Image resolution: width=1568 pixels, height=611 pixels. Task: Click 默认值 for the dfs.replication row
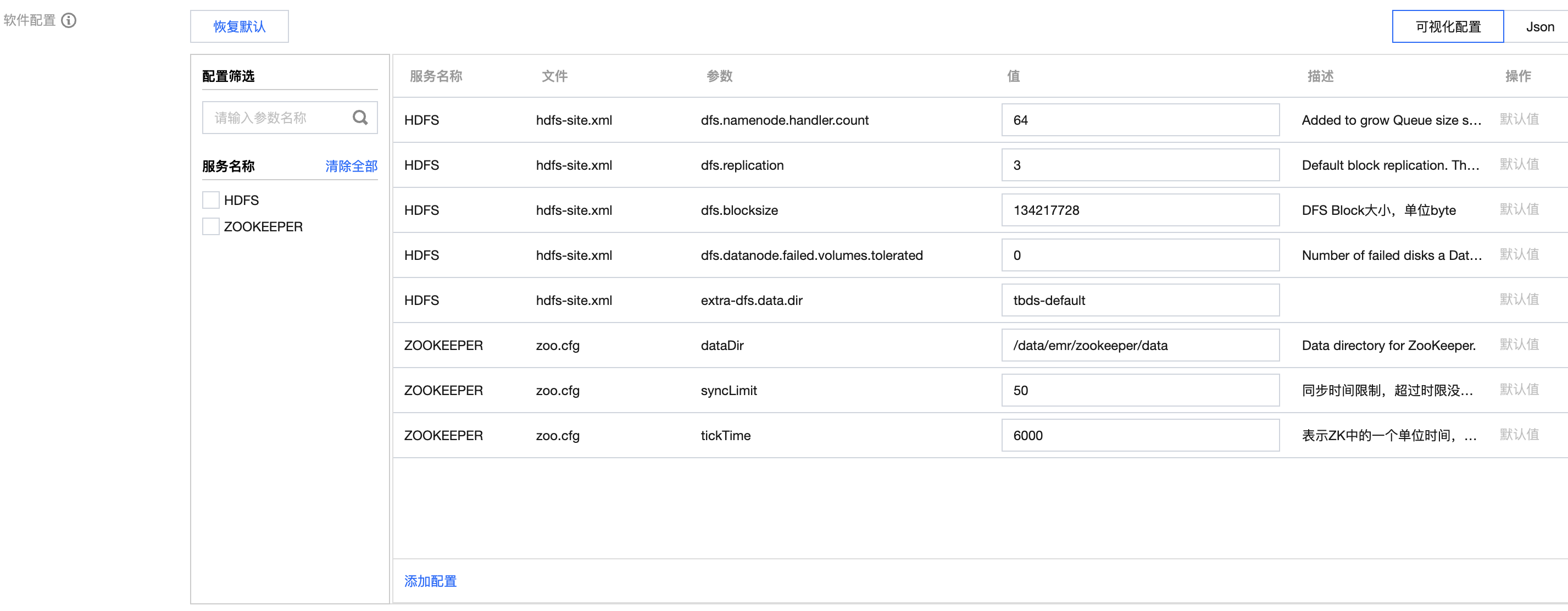click(1519, 164)
